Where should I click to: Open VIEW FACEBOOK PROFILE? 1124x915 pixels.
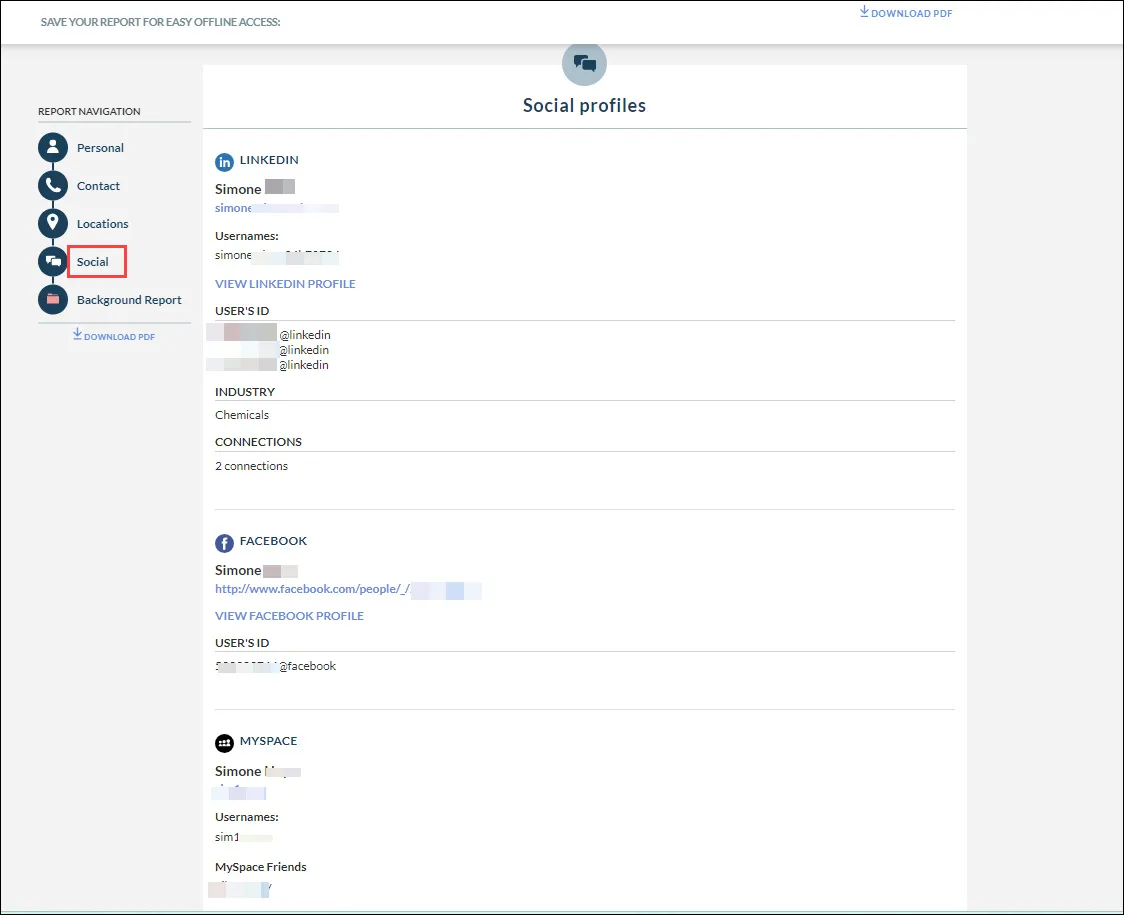pyautogui.click(x=289, y=615)
